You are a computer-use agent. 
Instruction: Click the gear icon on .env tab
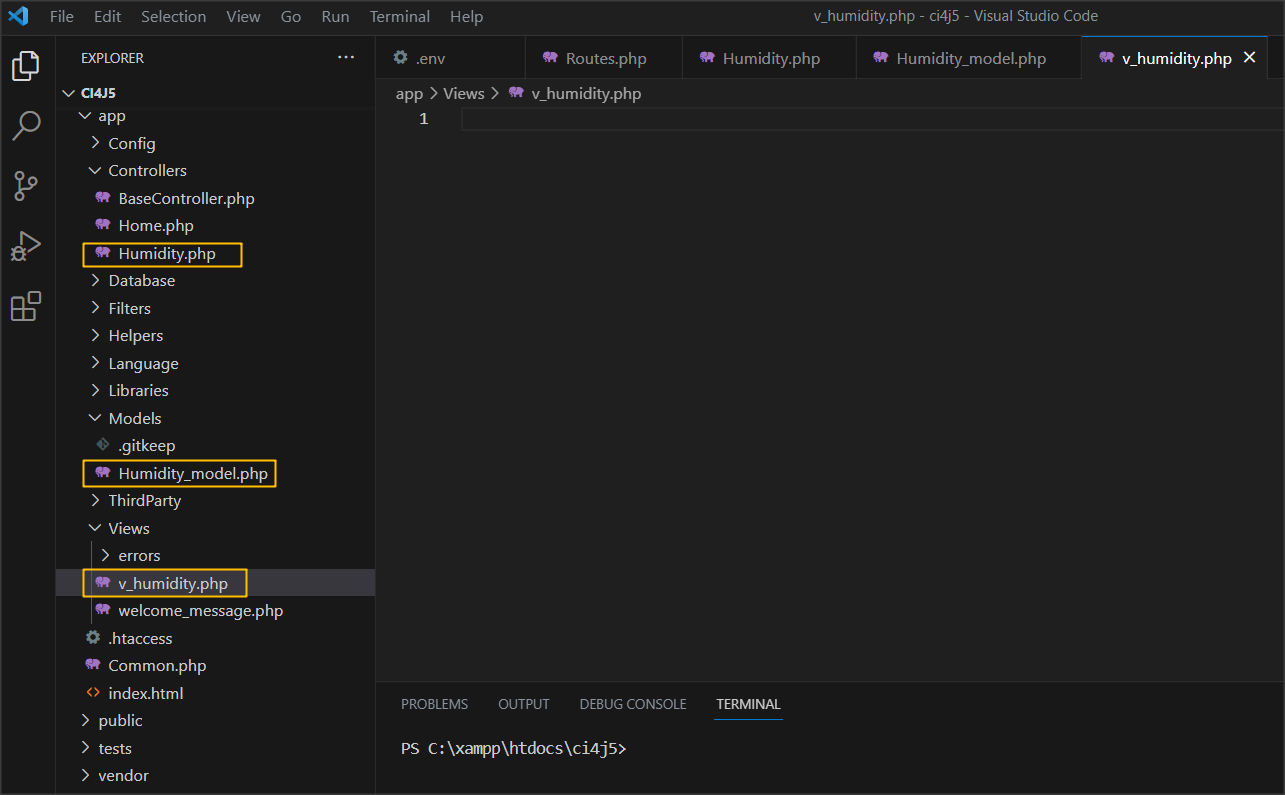(x=401, y=58)
